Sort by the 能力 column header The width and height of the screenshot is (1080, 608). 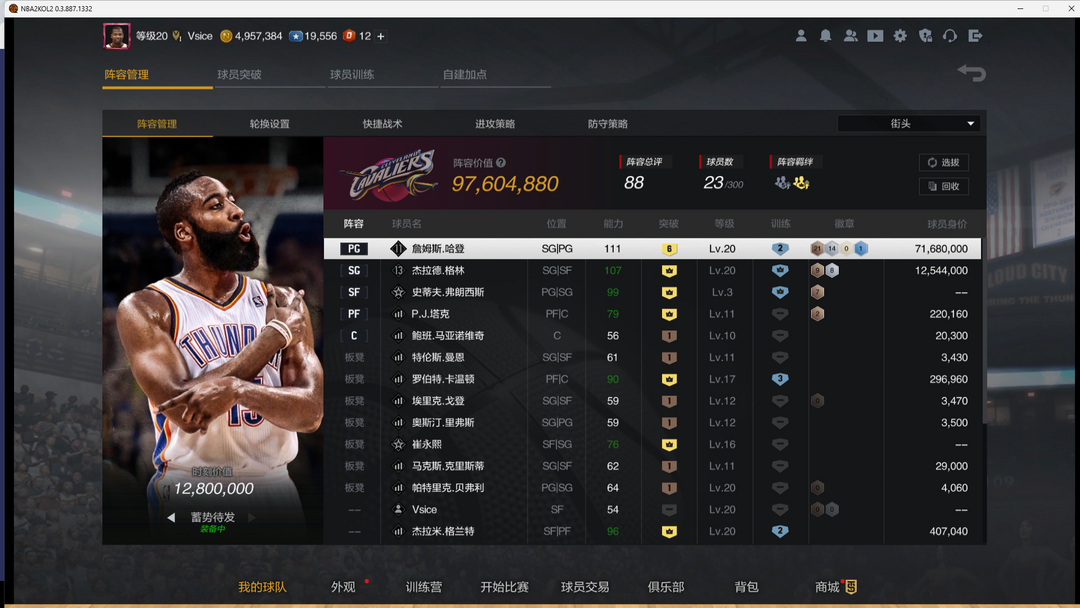613,224
